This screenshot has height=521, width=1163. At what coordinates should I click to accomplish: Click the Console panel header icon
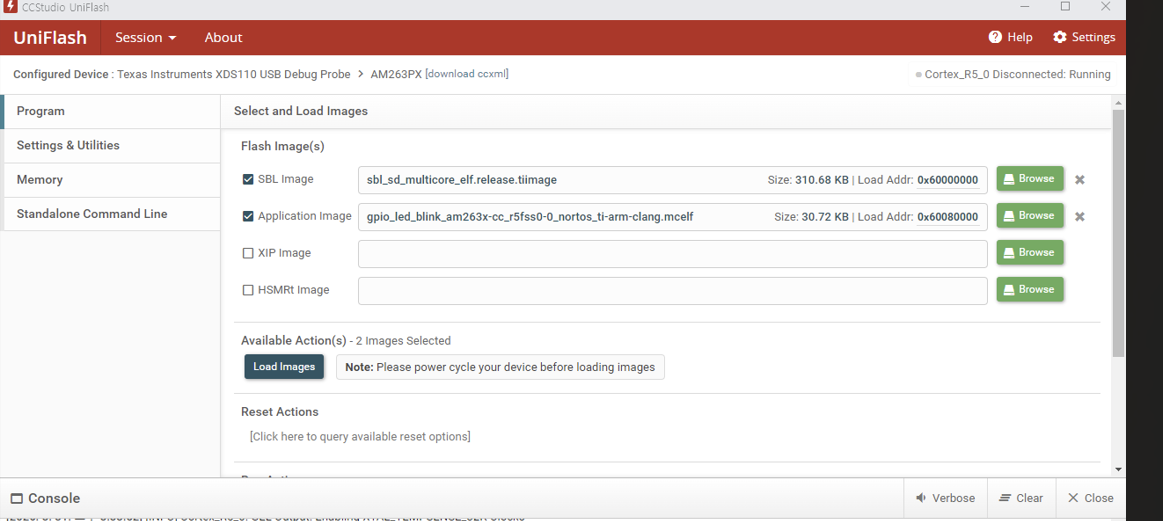(16, 499)
